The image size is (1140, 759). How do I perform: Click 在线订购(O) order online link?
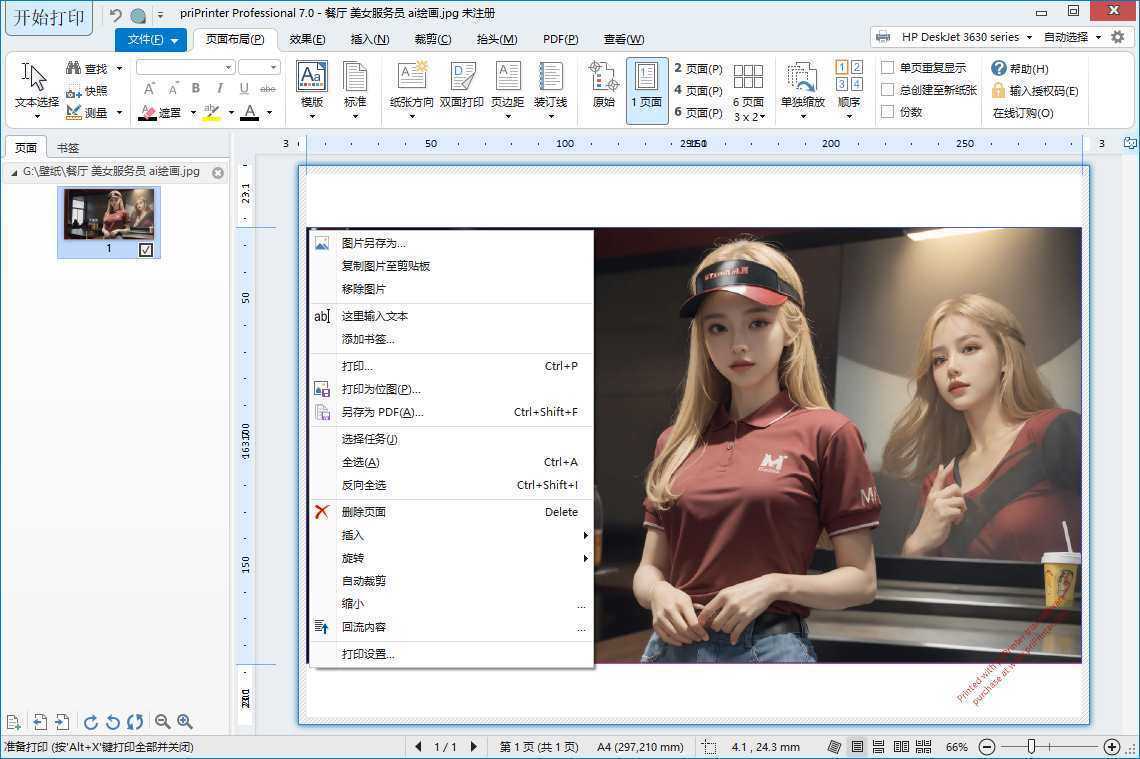point(1022,113)
